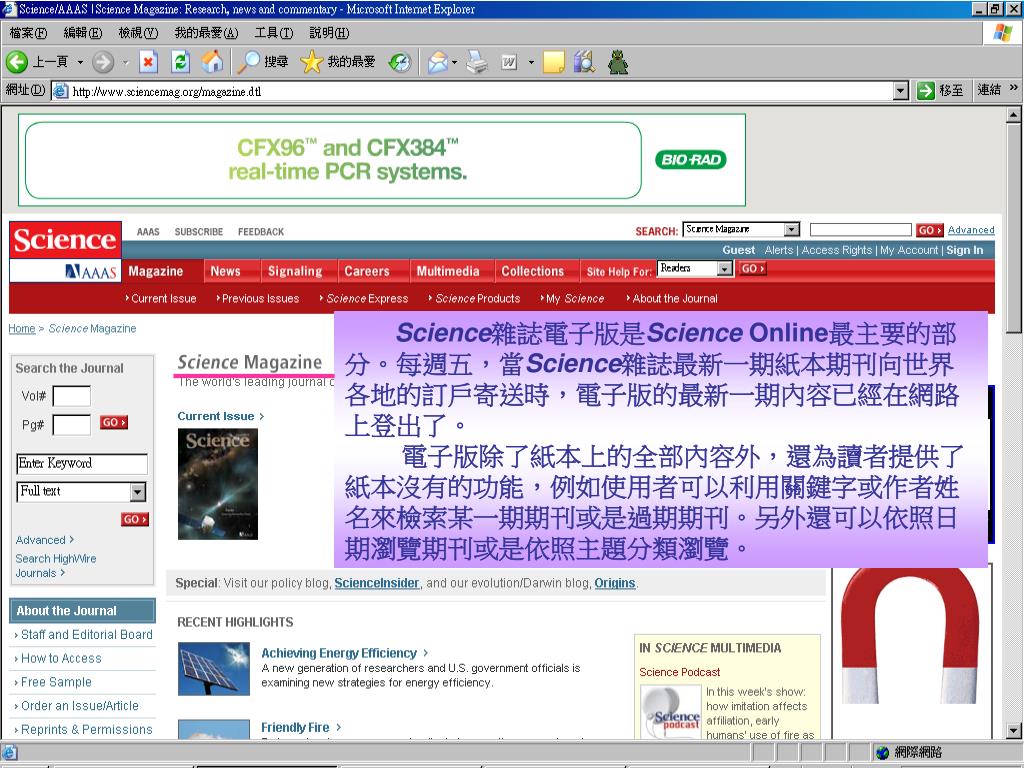
Task: Click the solar panel article thumbnail
Action: pyautogui.click(x=214, y=669)
